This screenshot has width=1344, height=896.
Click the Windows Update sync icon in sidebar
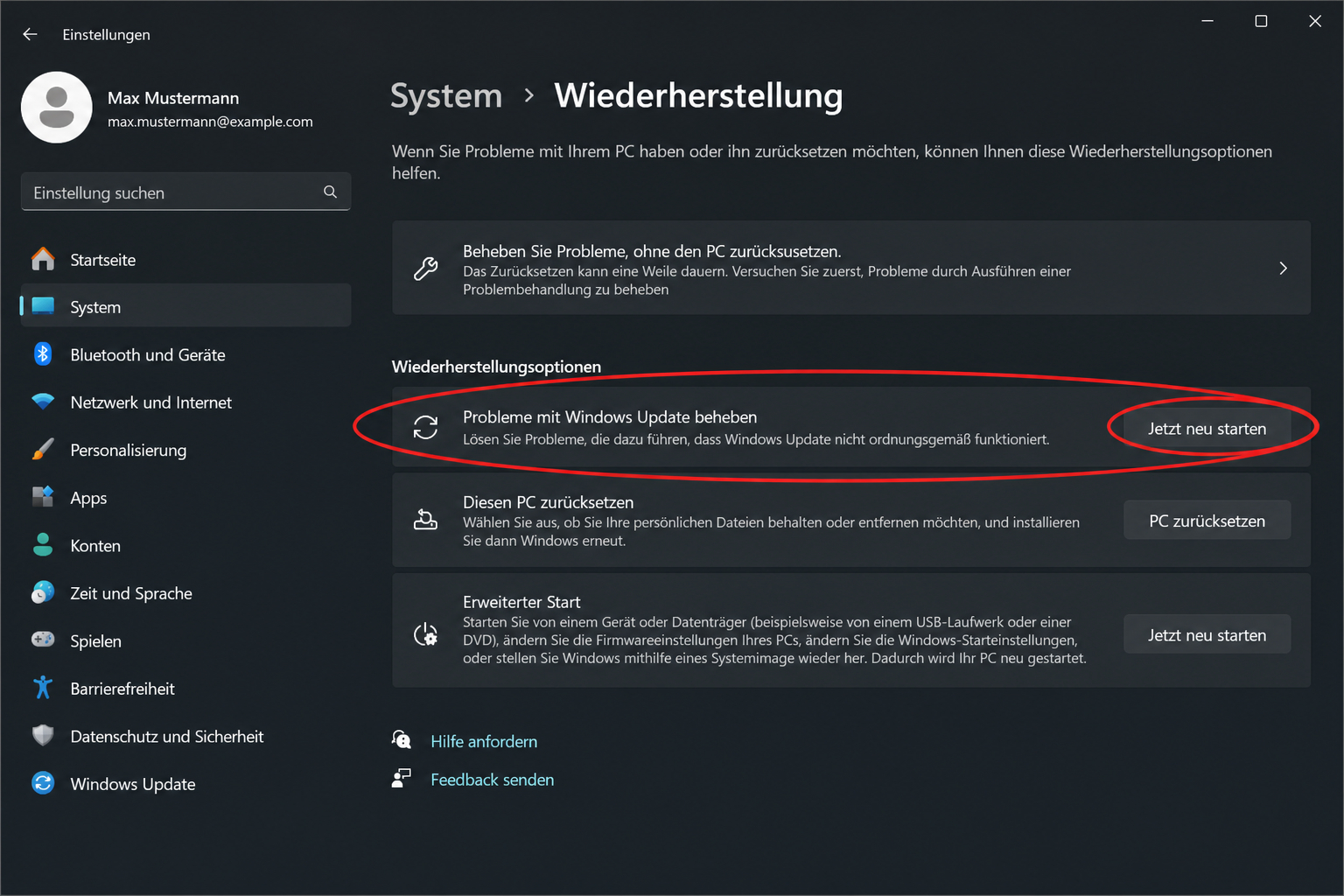(43, 783)
